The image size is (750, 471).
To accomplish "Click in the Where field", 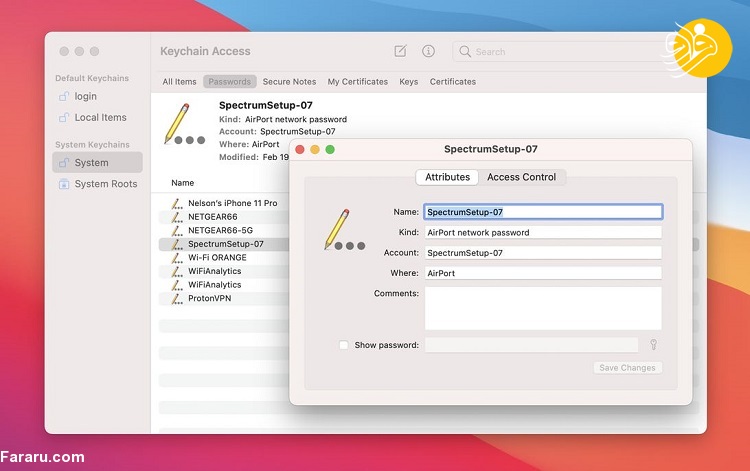I will [x=543, y=273].
